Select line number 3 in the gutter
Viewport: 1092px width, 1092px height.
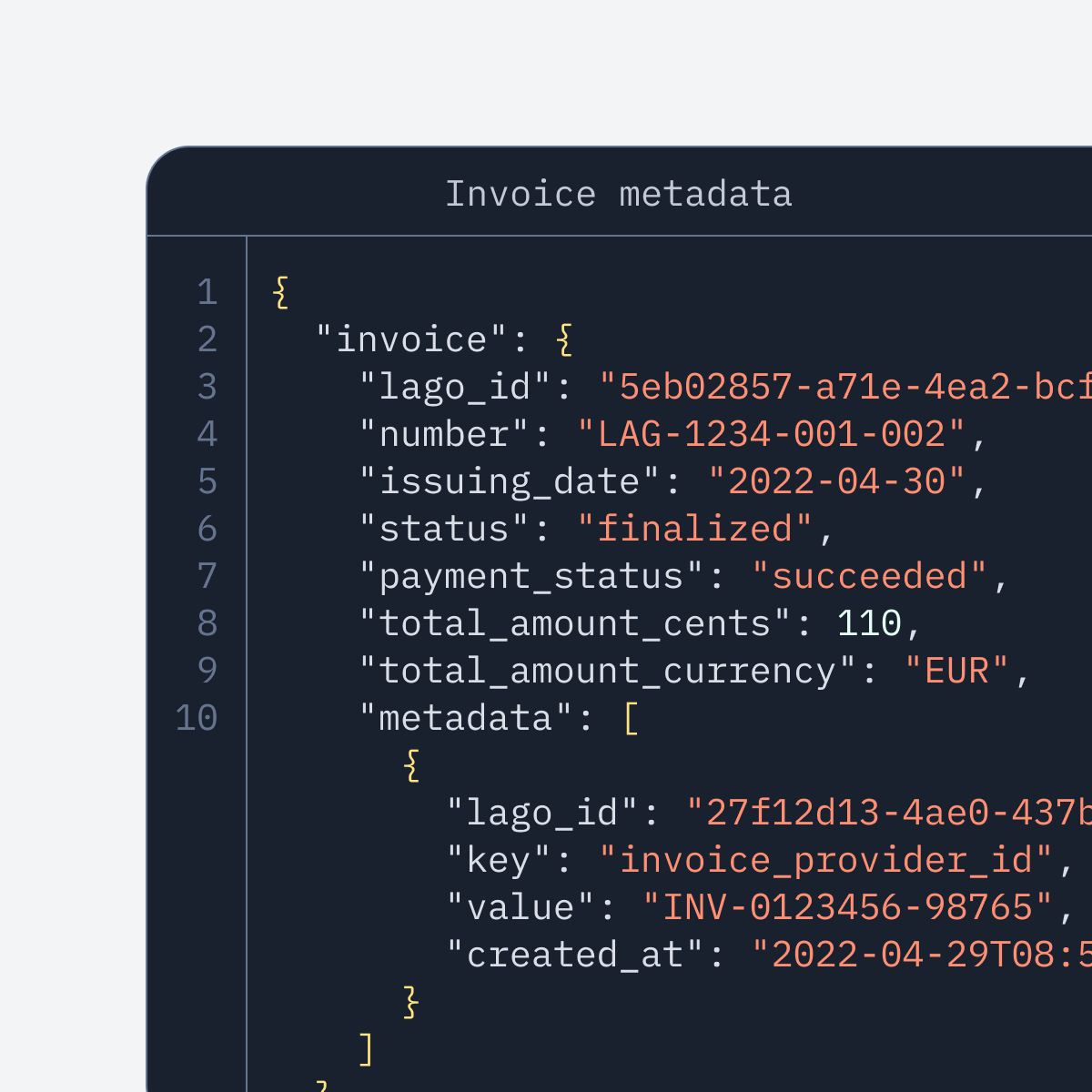coord(207,387)
